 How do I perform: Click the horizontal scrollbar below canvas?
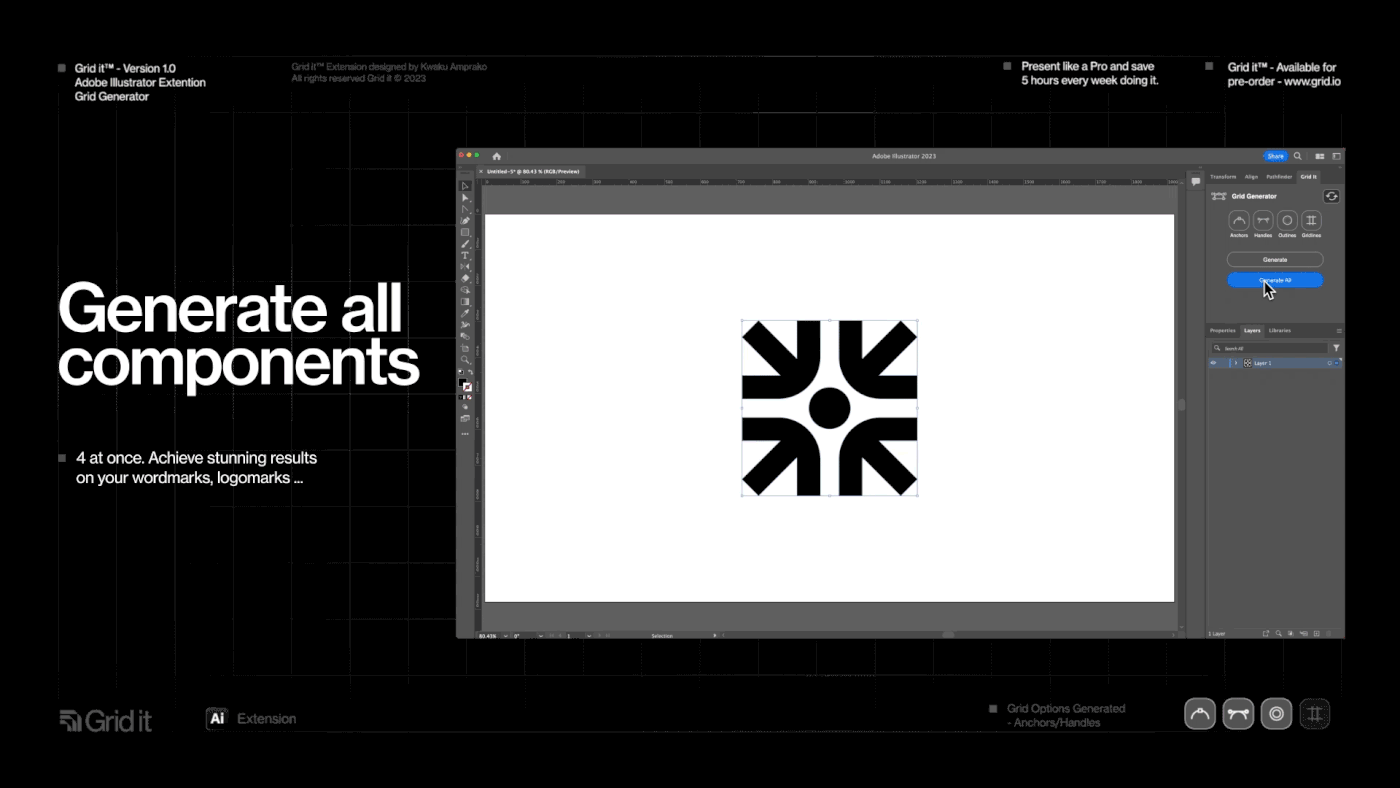click(x=948, y=635)
